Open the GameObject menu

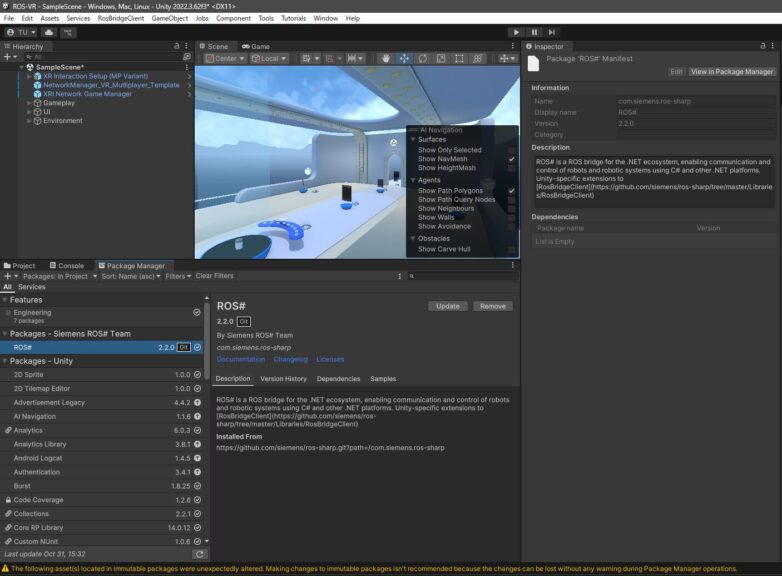169,18
